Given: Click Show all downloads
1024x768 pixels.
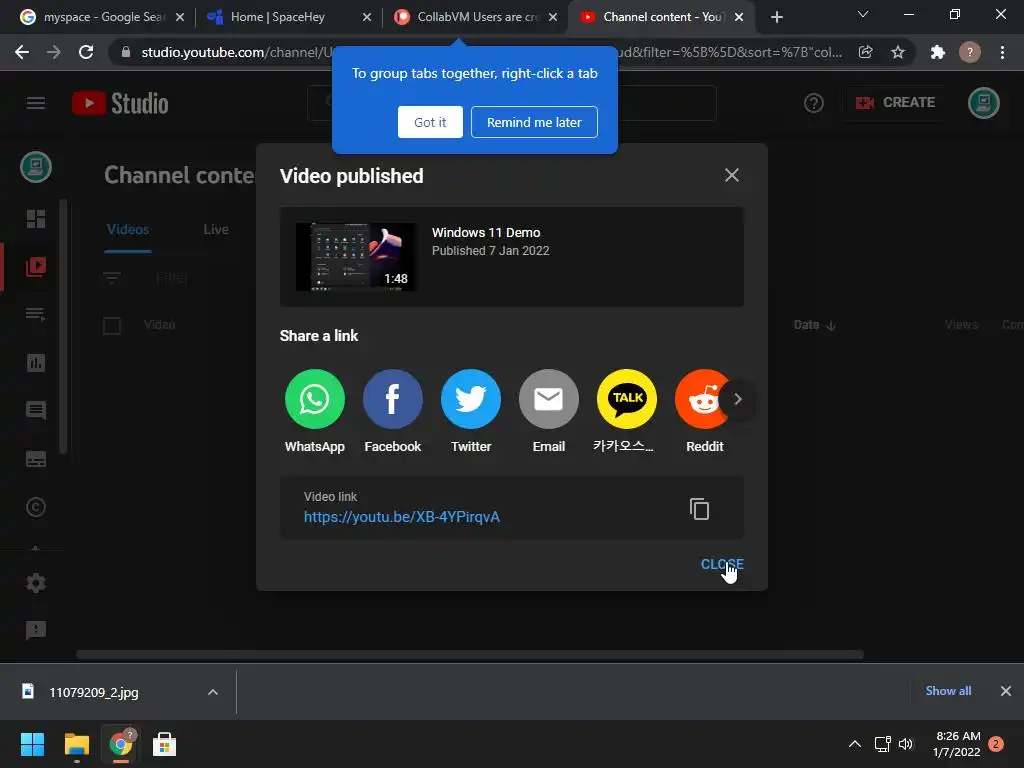Looking at the screenshot, I should pyautogui.click(x=948, y=691).
